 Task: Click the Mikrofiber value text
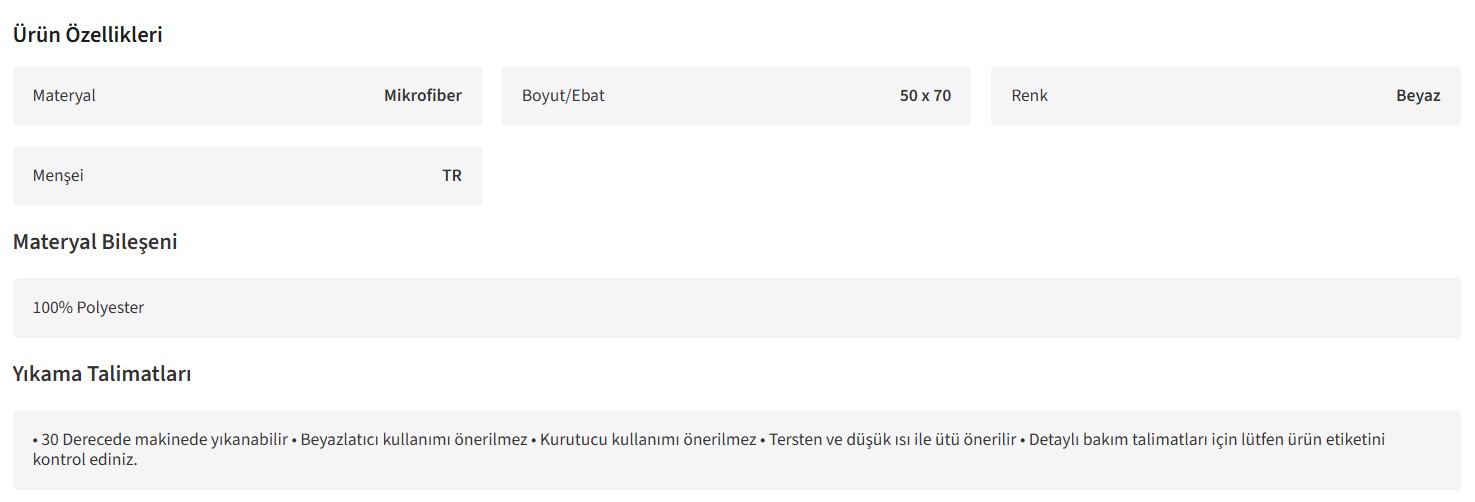pyautogui.click(x=422, y=96)
